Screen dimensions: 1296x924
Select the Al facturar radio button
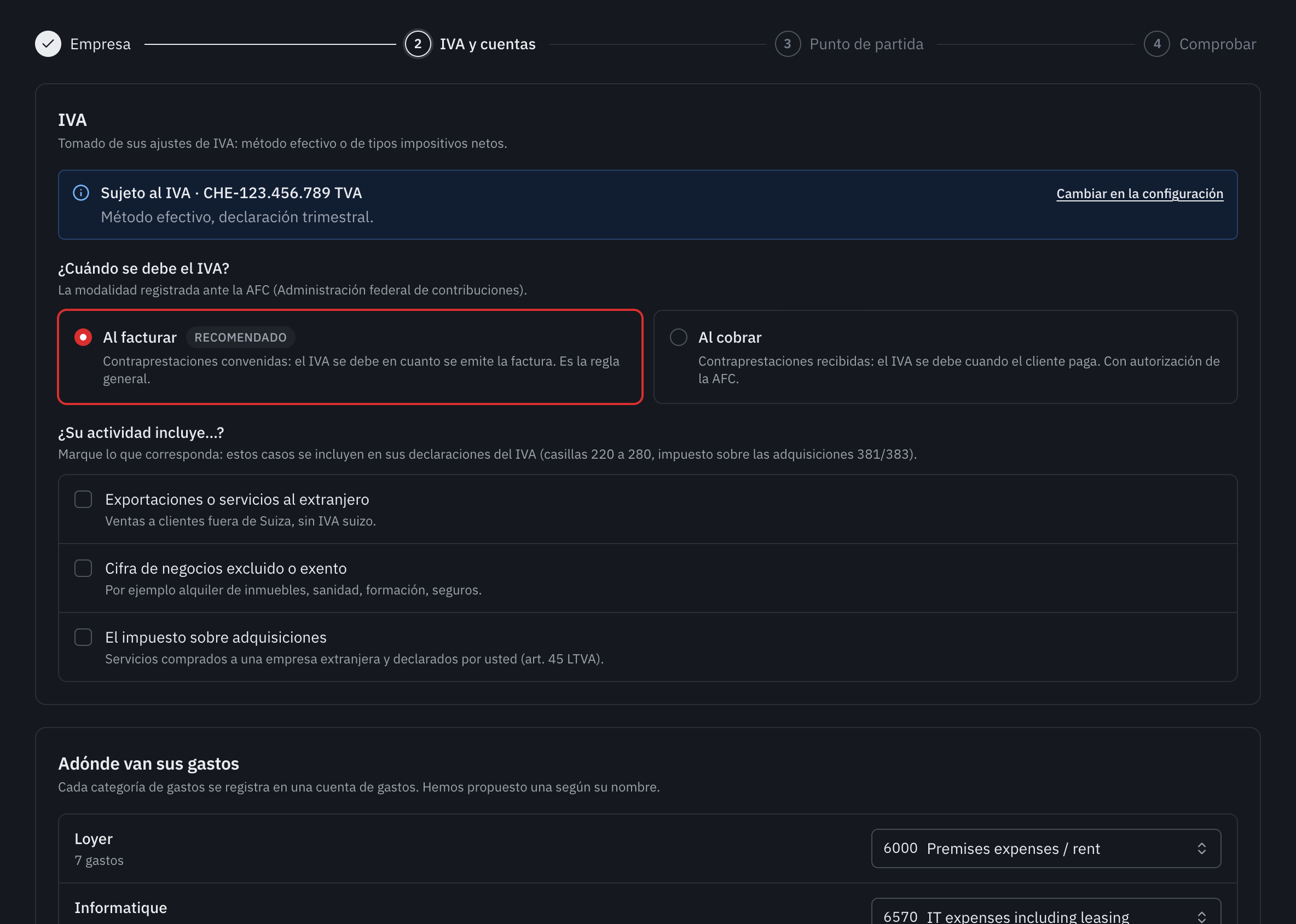(83, 337)
